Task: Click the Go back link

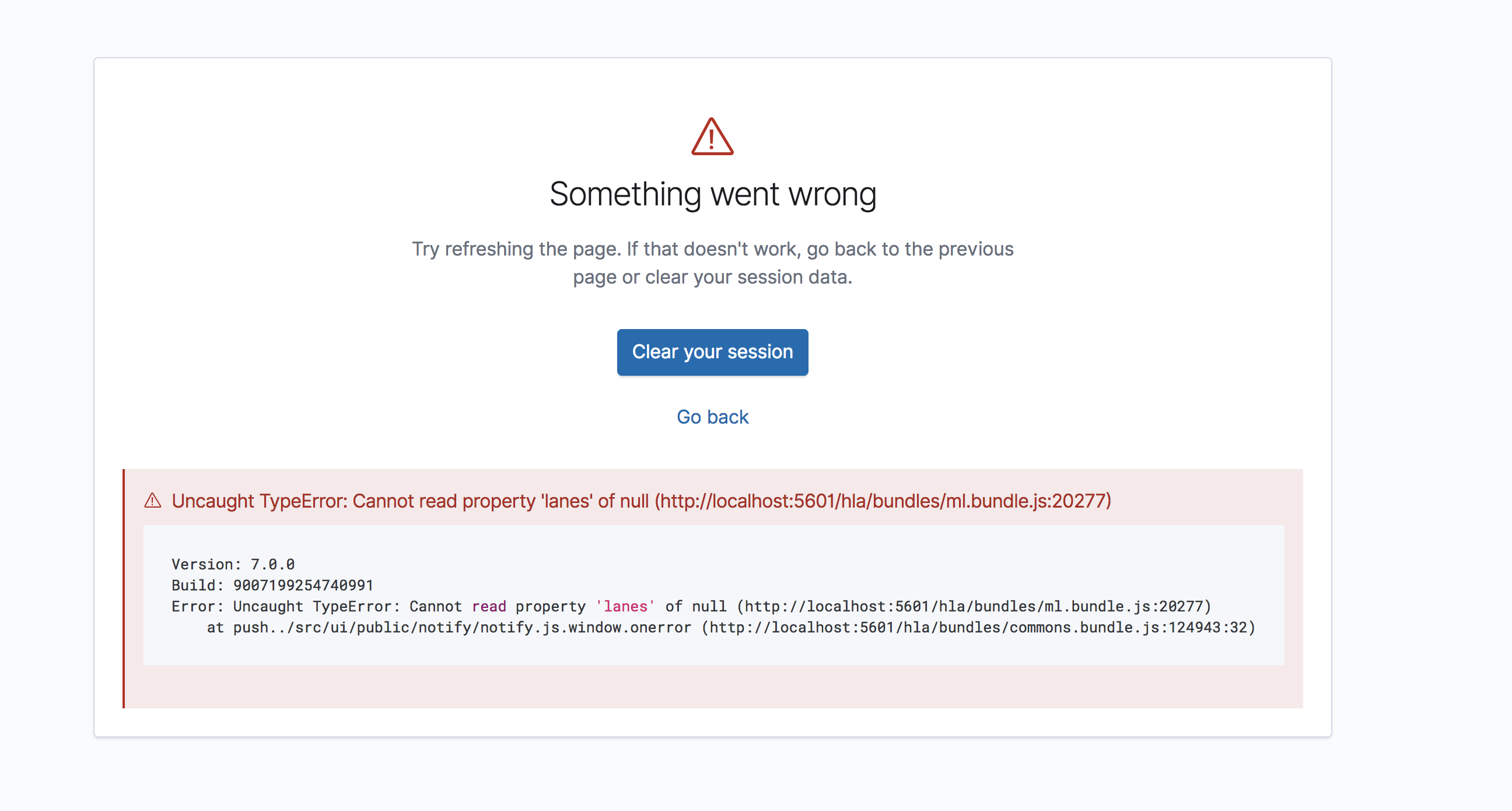Action: tap(712, 417)
